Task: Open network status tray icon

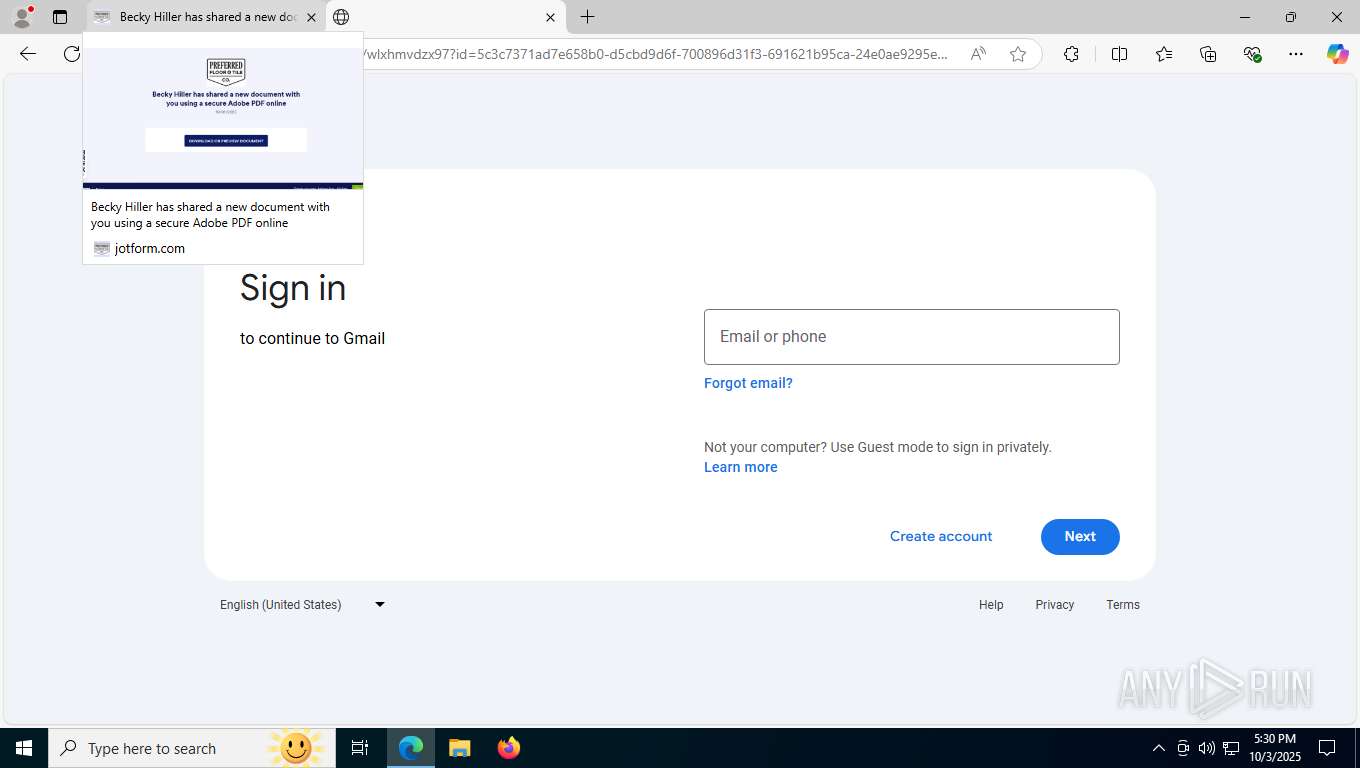Action: point(1231,748)
